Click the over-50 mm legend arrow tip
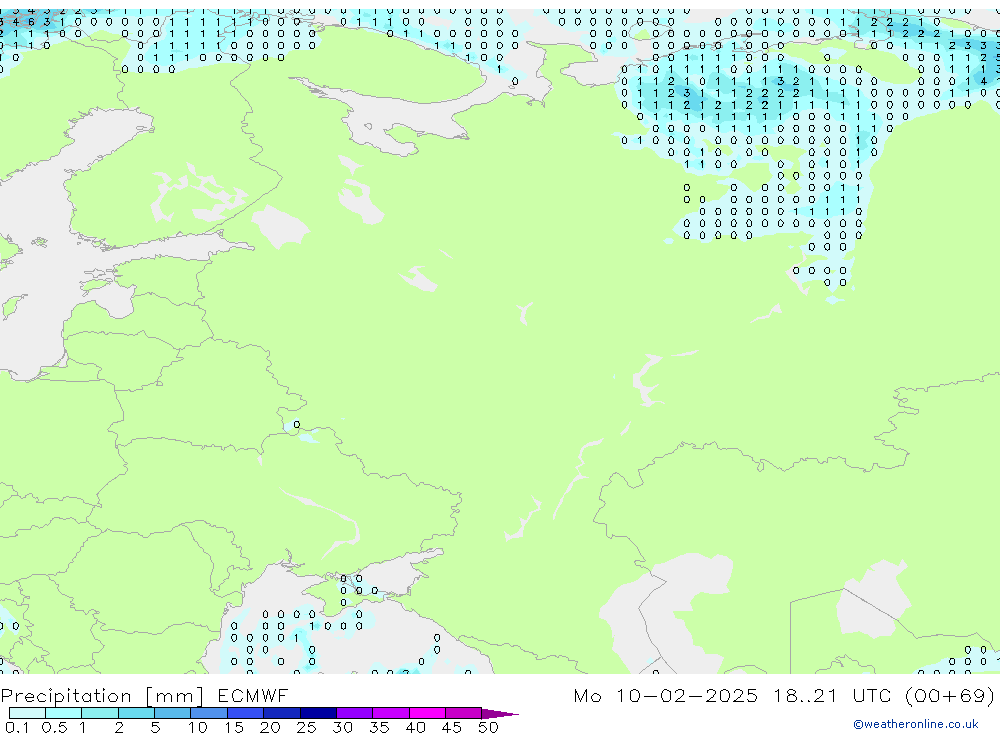The height and width of the screenshot is (733, 1000). [x=500, y=714]
